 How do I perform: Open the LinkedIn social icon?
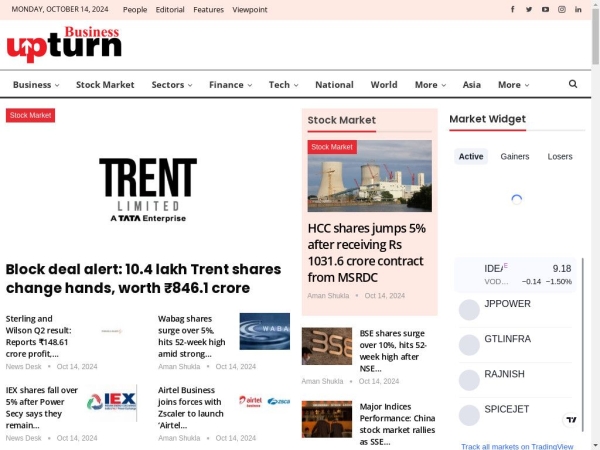578,10
